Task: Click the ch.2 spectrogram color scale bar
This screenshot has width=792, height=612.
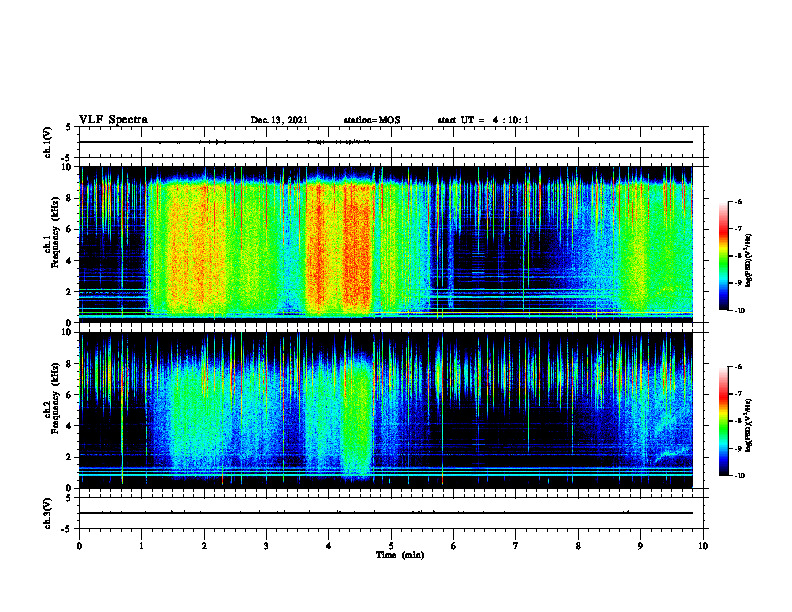Action: click(723, 421)
